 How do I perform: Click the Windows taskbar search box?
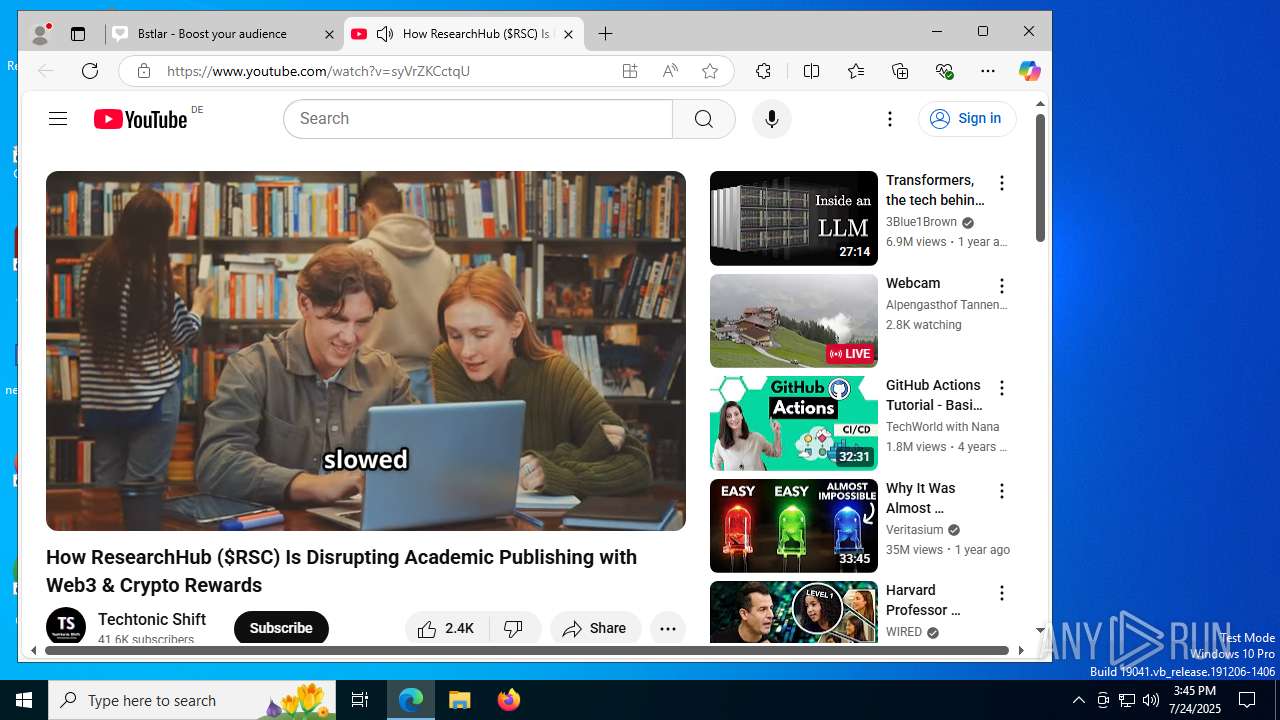(x=192, y=700)
